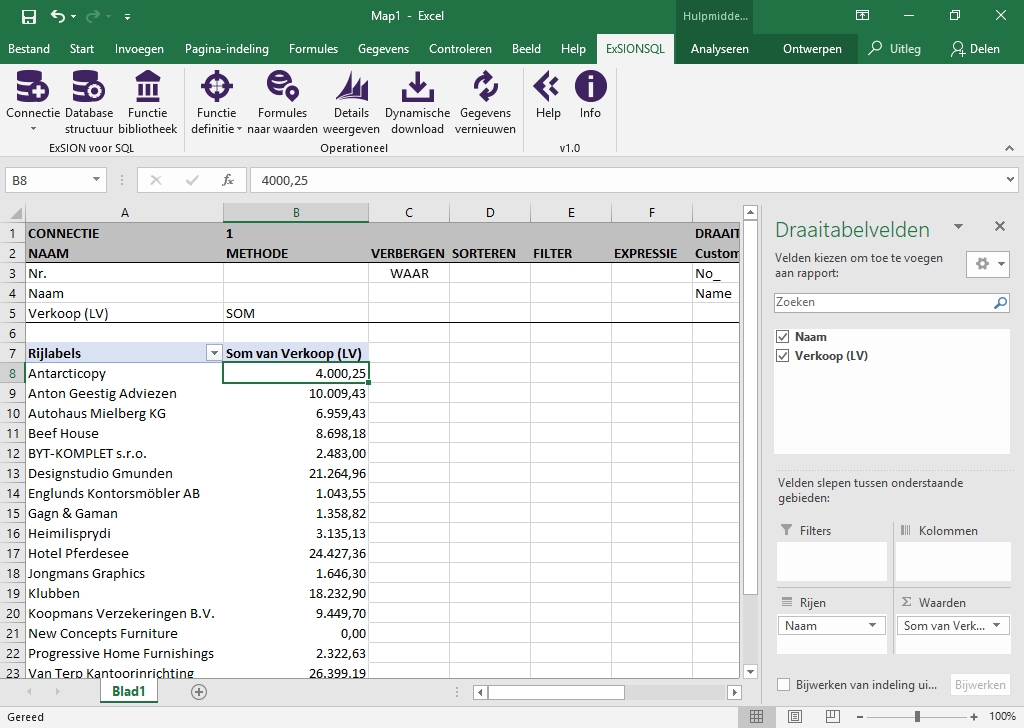Refresh data with Gegevens vernieuwen
The image size is (1024, 728).
click(x=485, y=102)
